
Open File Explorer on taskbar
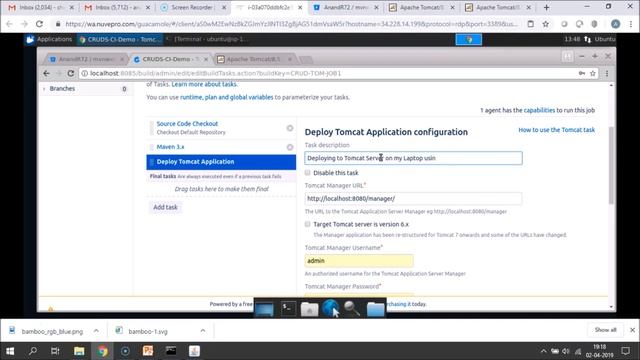(x=79, y=351)
